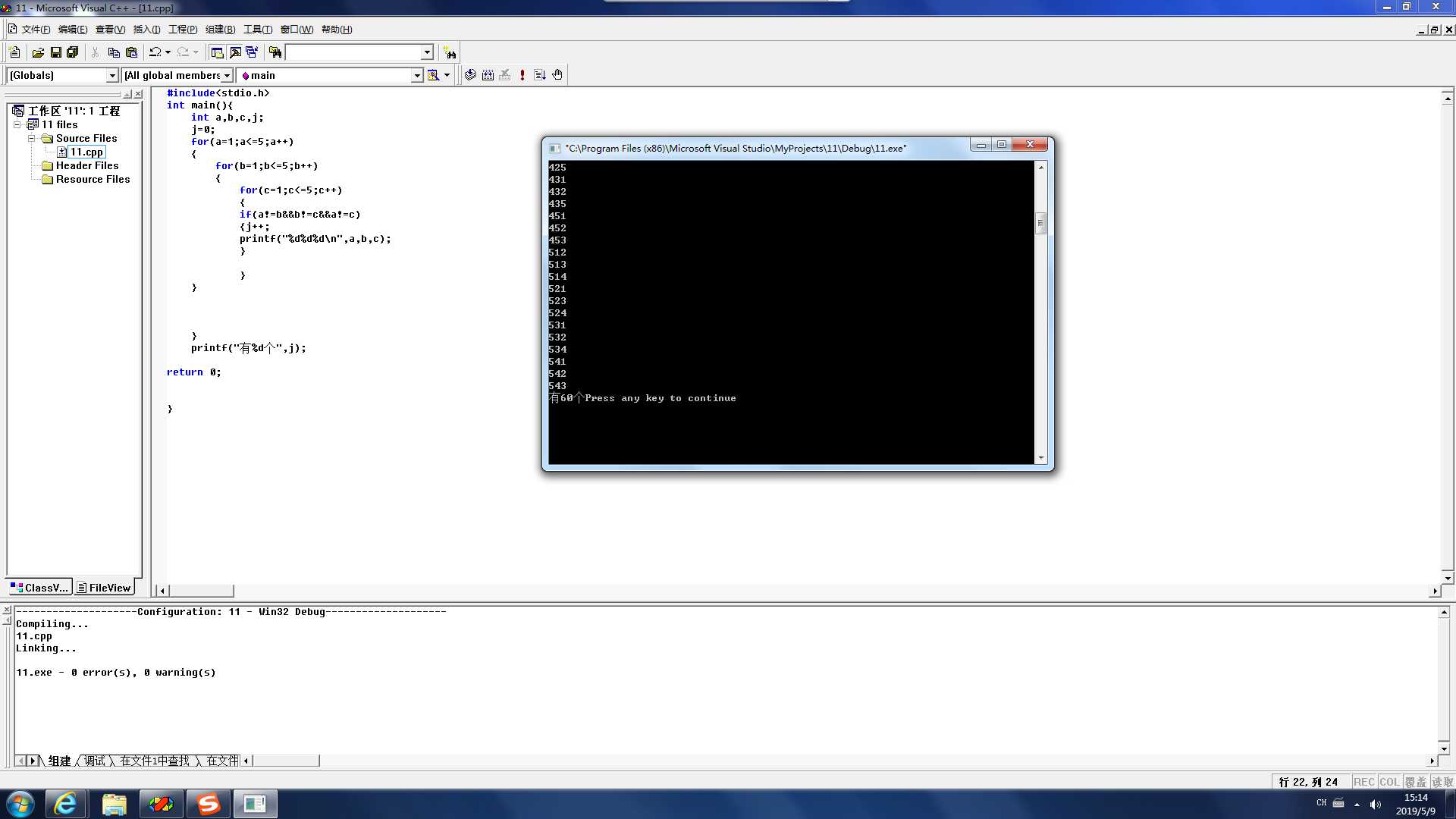Click the Open file toolbar icon
This screenshot has width=1456, height=819.
pyautogui.click(x=38, y=52)
